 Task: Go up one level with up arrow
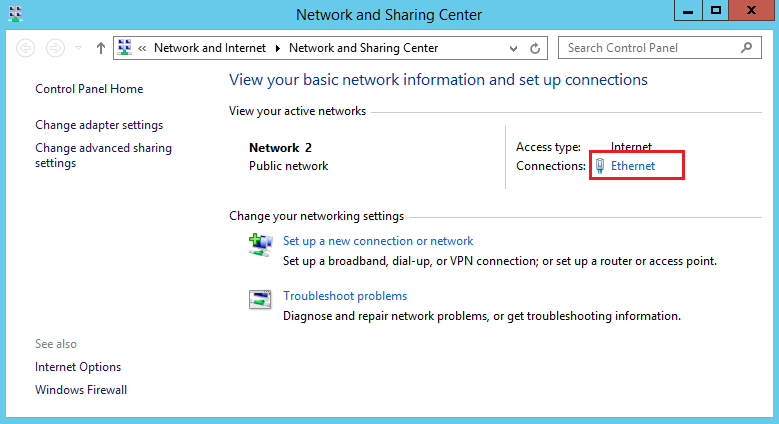click(101, 48)
